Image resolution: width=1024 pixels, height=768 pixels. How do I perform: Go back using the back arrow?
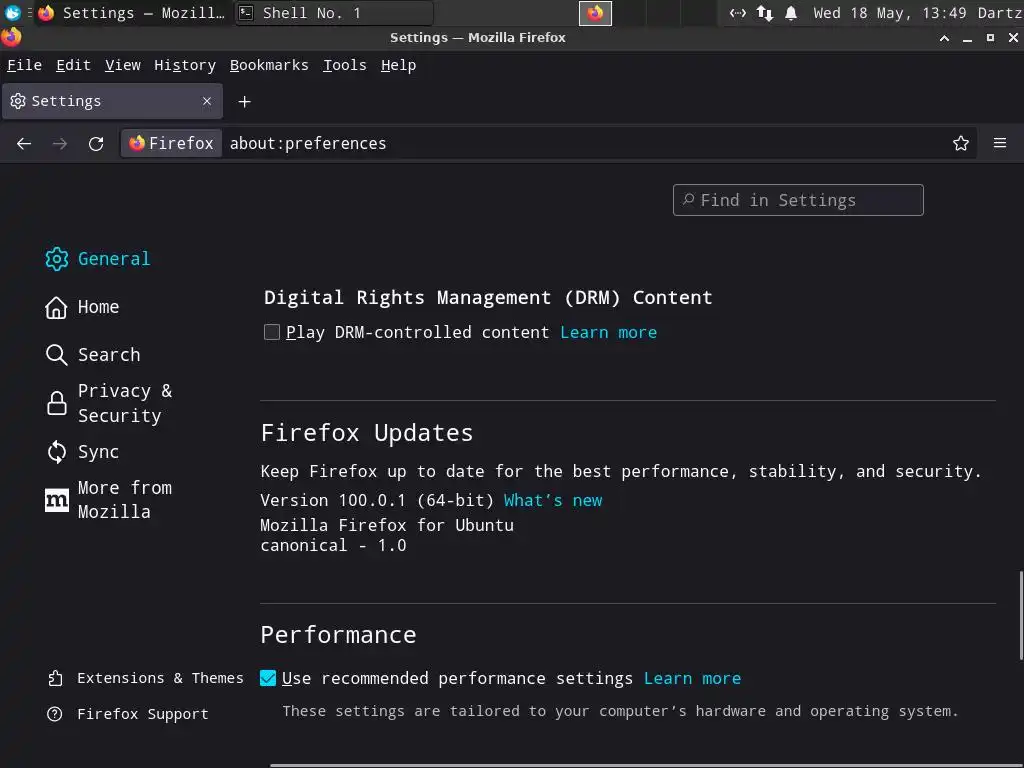click(x=24, y=143)
